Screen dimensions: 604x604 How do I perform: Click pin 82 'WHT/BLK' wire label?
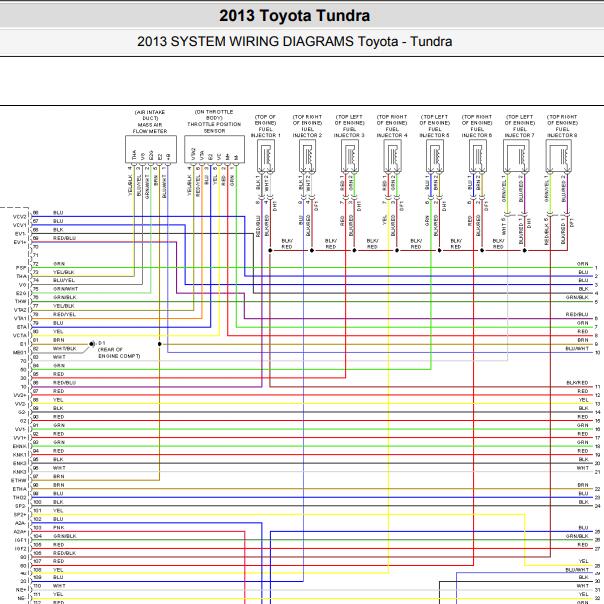click(65, 349)
